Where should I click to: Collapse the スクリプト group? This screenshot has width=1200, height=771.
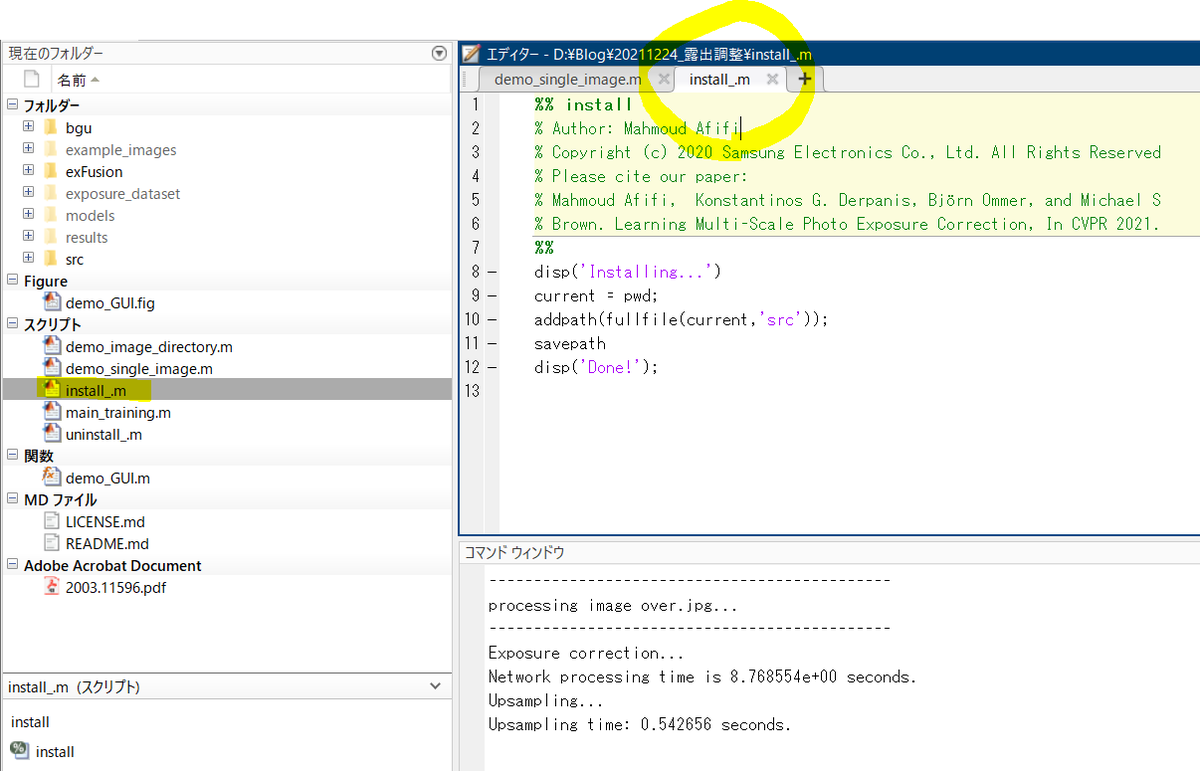[x=12, y=324]
